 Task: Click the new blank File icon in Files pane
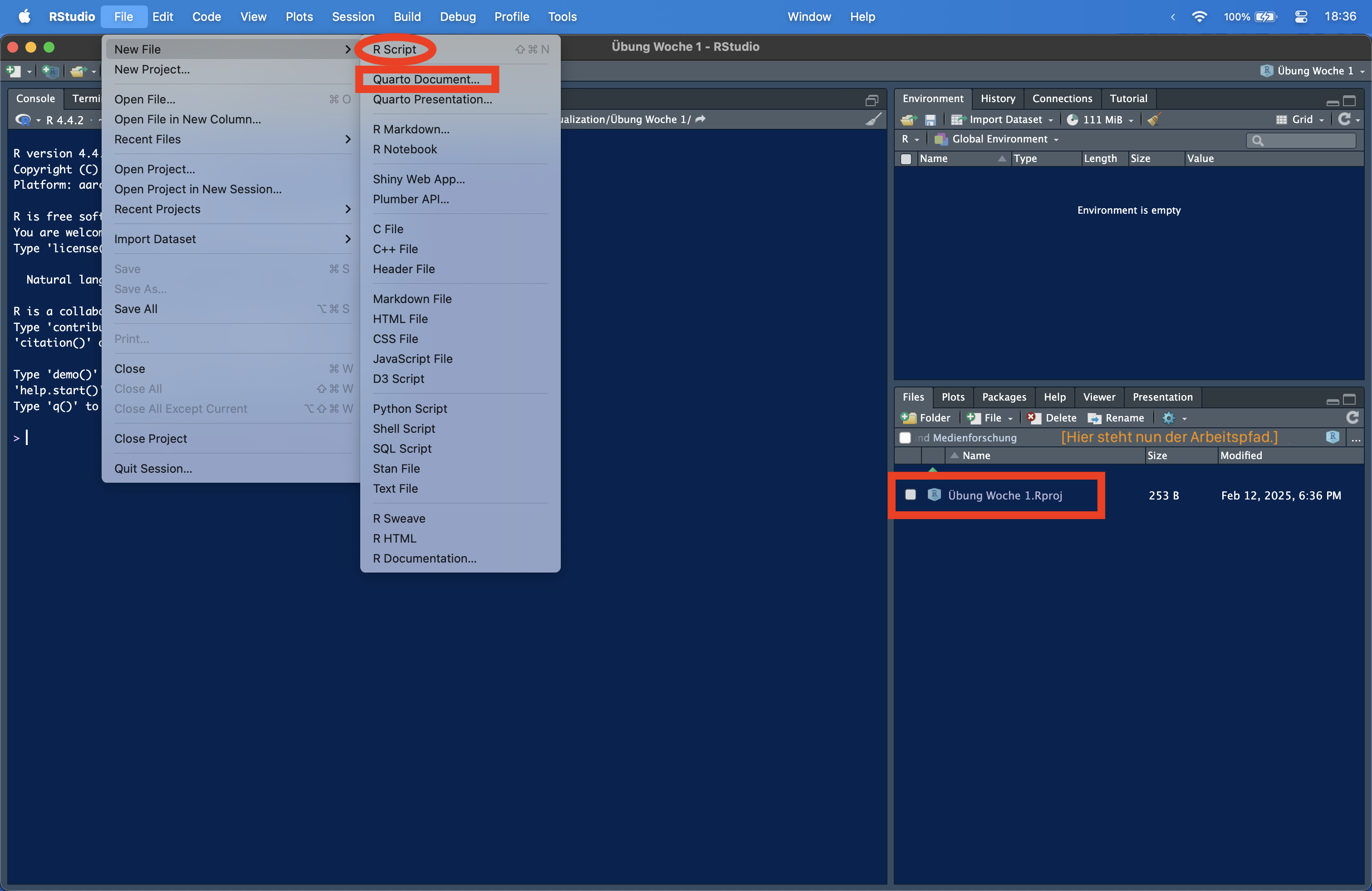[x=974, y=418]
